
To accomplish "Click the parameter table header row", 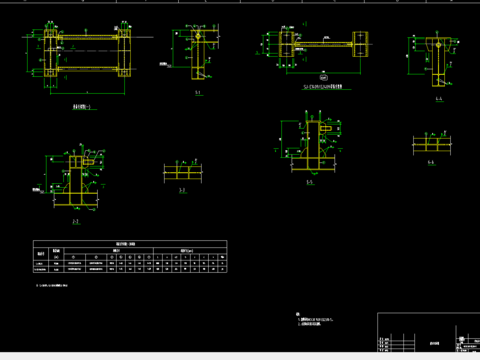I will tap(130, 244).
